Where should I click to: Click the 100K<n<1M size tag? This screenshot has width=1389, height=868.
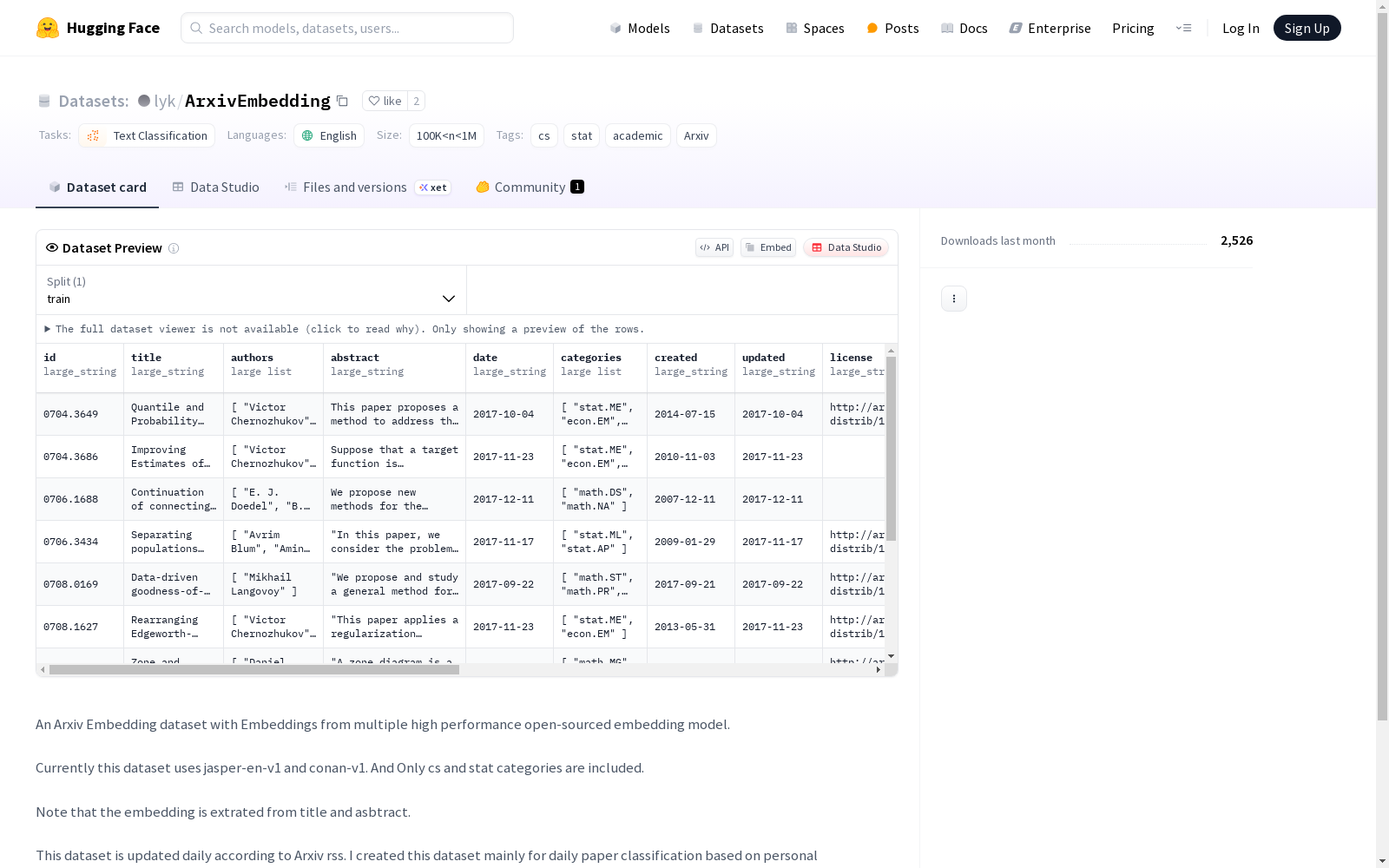coord(446,135)
